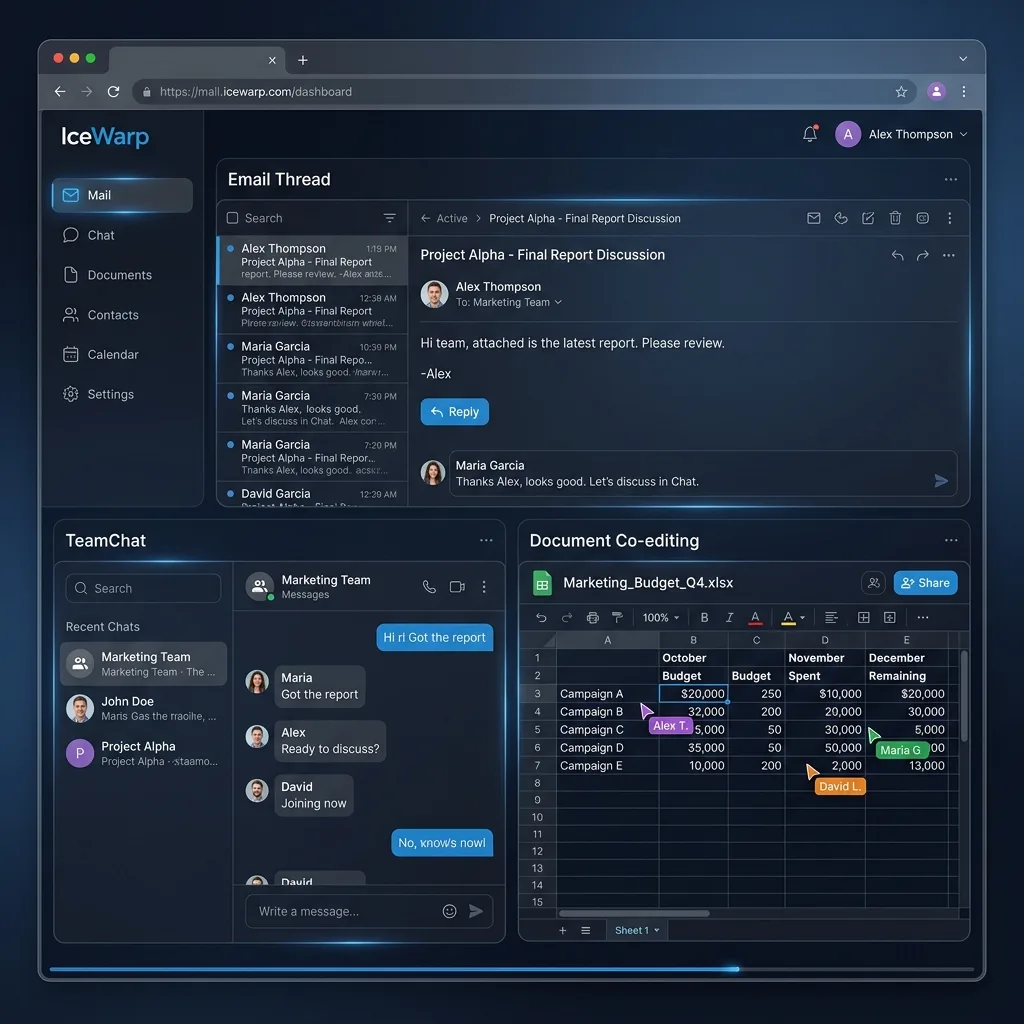The height and width of the screenshot is (1024, 1024).
Task: Open the 100% zoom dropdown
Action: (661, 618)
